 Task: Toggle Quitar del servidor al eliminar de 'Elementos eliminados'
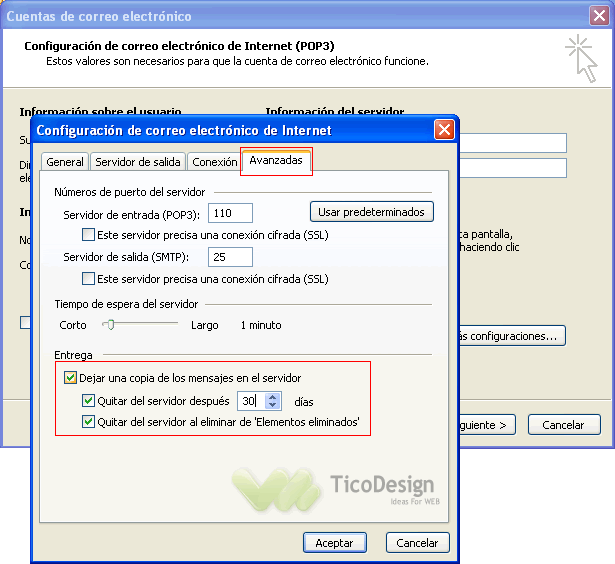(88, 422)
